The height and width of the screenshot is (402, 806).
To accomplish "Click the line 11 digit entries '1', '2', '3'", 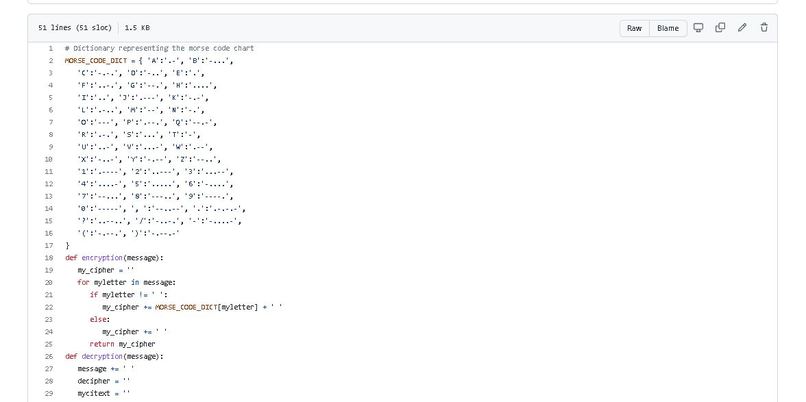I will click(155, 172).
